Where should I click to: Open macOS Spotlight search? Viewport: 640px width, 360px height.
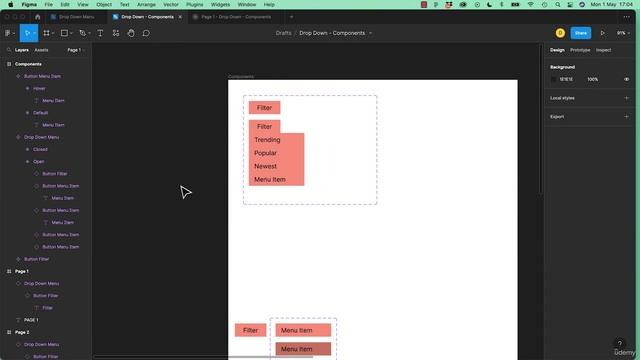[558, 4]
